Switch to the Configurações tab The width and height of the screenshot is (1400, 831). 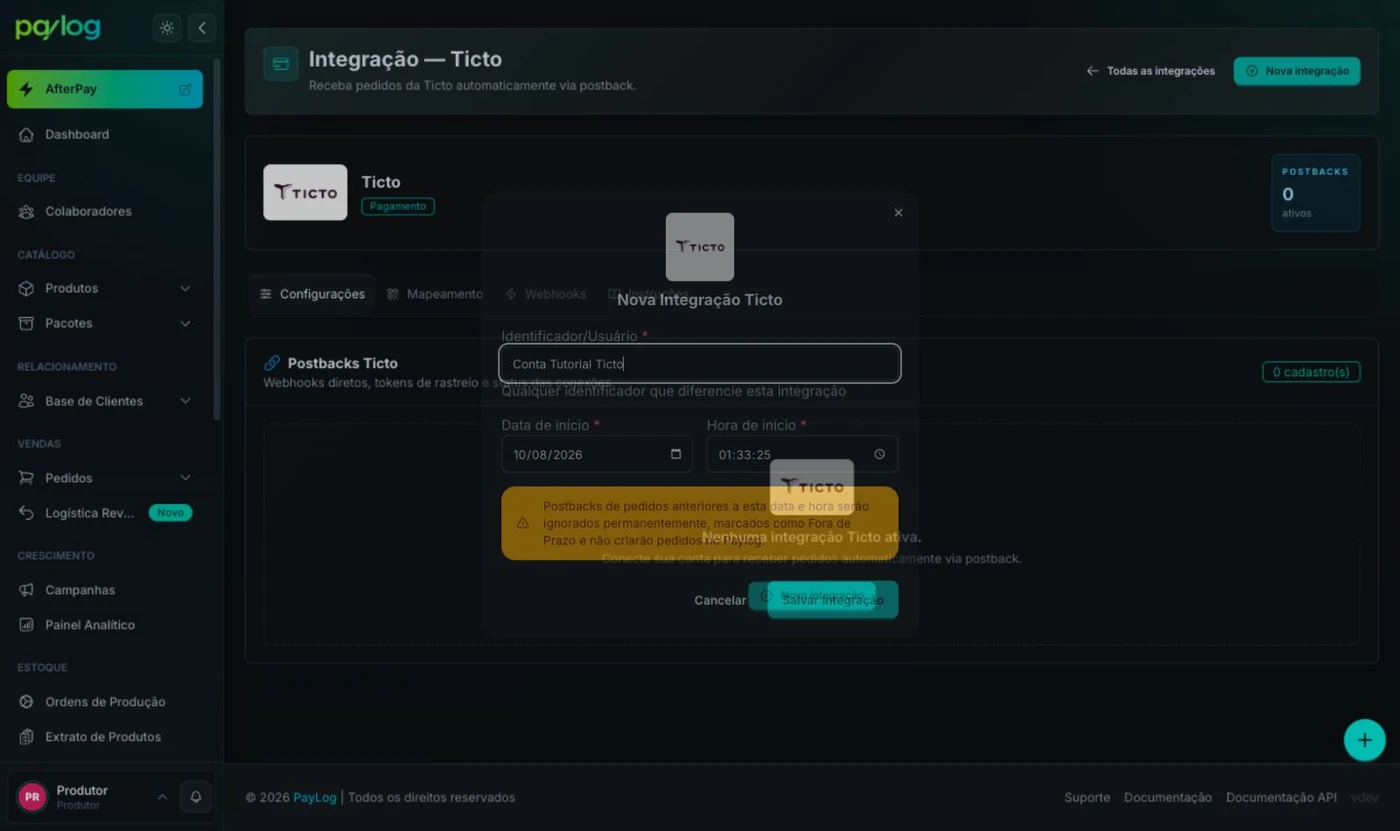tap(312, 294)
